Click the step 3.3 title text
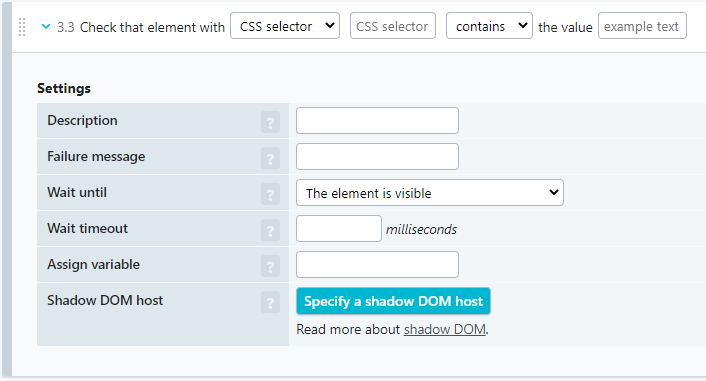This screenshot has width=706, height=381. click(140, 27)
